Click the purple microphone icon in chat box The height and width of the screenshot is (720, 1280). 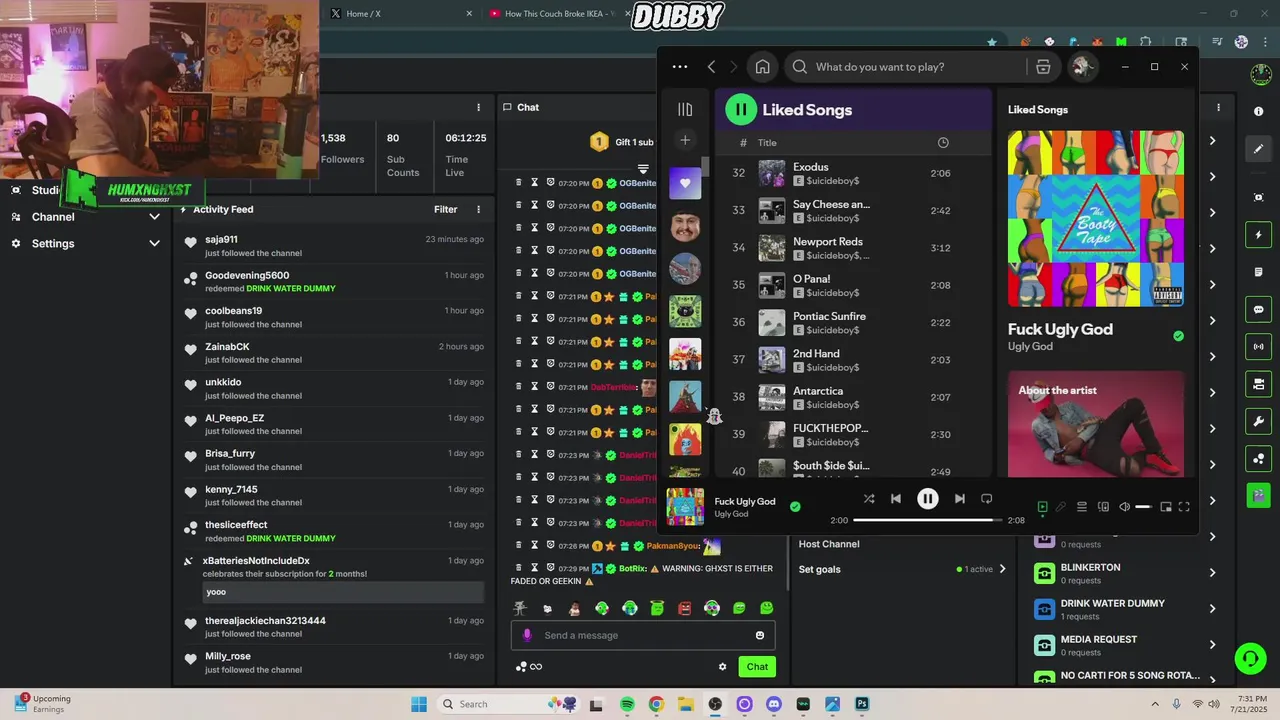pos(527,635)
